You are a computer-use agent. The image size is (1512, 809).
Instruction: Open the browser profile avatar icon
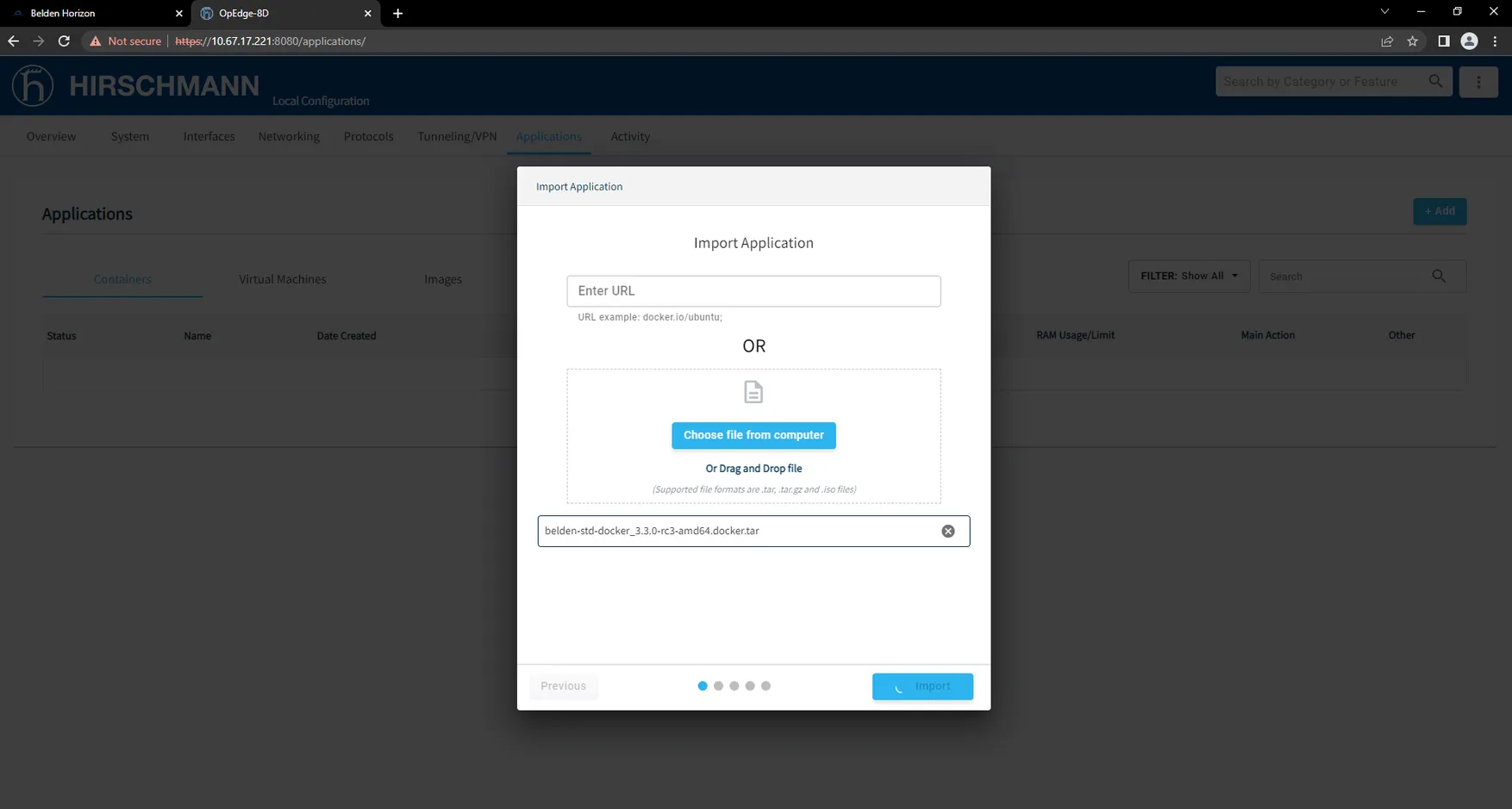[x=1470, y=40]
